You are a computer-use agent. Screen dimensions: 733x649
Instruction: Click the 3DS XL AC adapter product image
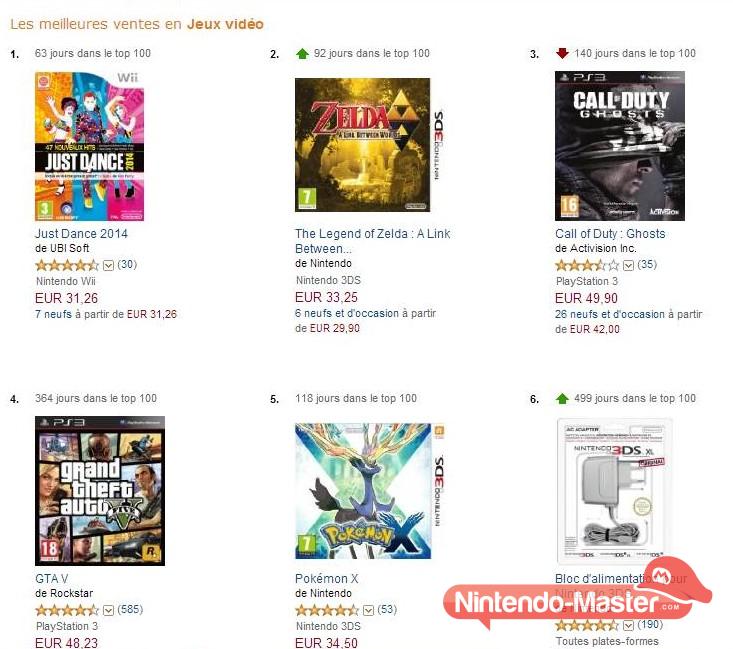click(x=614, y=491)
